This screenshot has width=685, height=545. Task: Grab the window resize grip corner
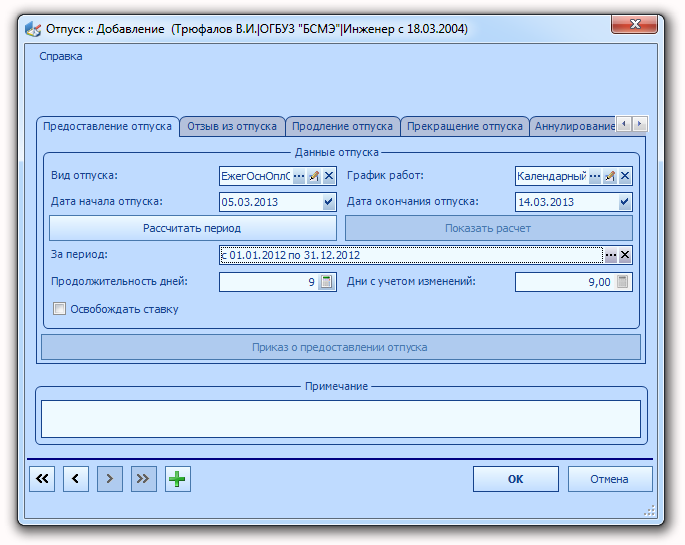[x=650, y=511]
